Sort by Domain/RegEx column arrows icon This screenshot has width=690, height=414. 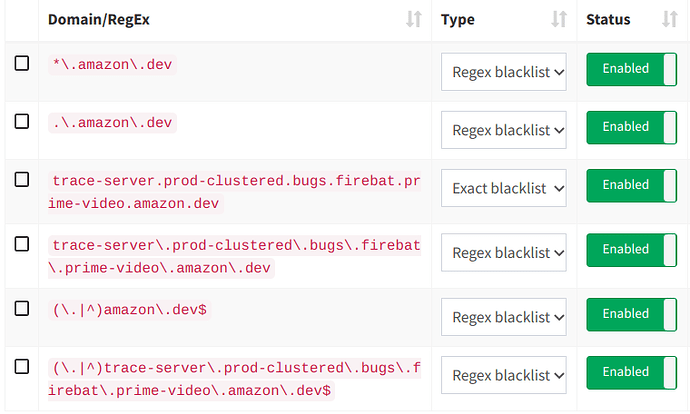pos(414,20)
